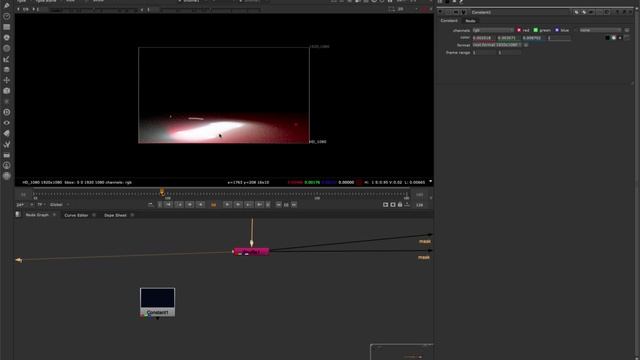
Task: Click the white color swatch in color row
Action: point(613,38)
